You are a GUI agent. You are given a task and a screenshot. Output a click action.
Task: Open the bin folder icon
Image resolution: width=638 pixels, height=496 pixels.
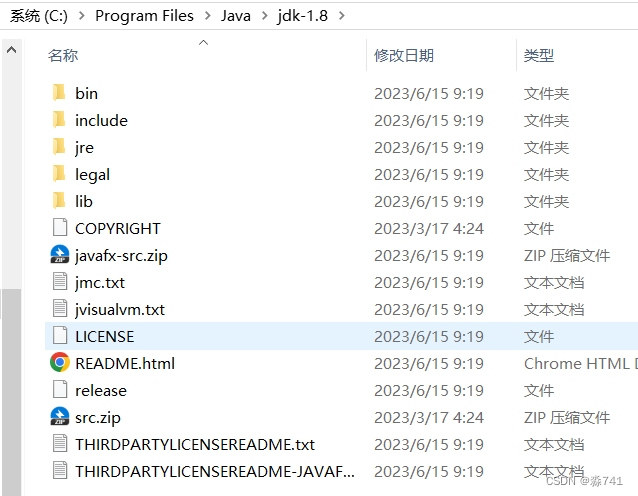59,93
